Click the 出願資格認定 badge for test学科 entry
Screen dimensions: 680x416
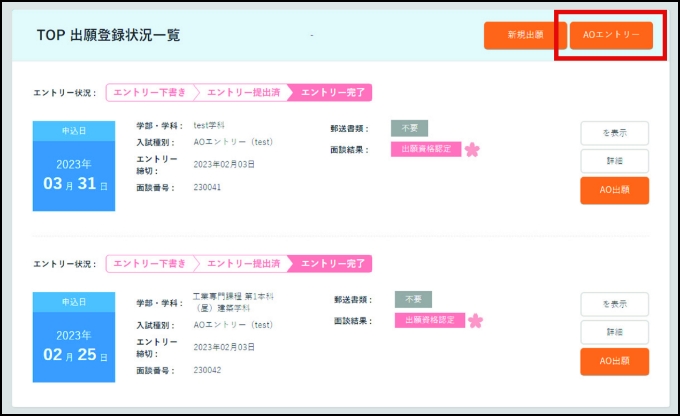pyautogui.click(x=426, y=149)
